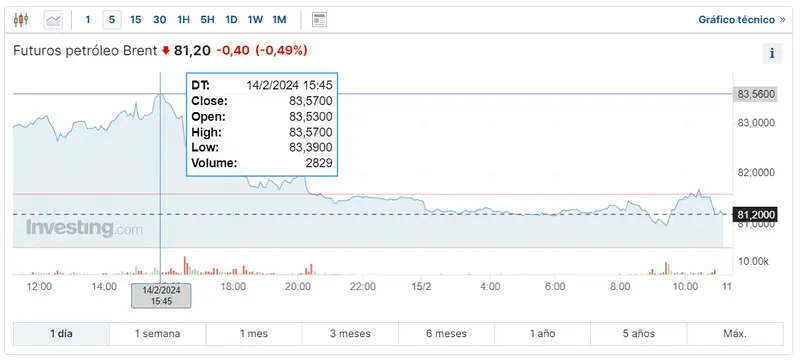Screen dimensions: 800x361
Task: Select the area chart type icon
Action: pos(54,20)
